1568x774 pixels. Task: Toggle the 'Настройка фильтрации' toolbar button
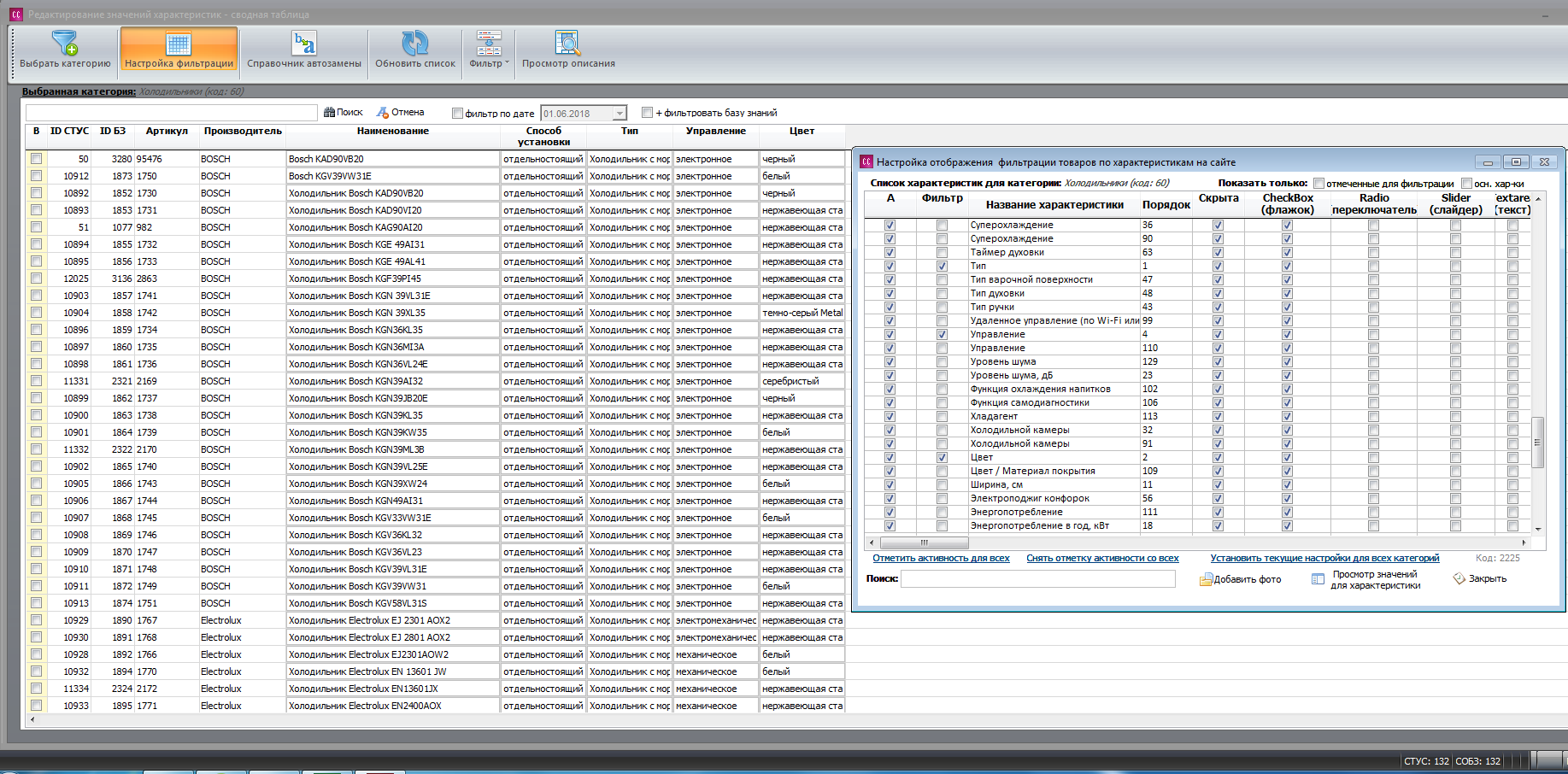tap(179, 50)
